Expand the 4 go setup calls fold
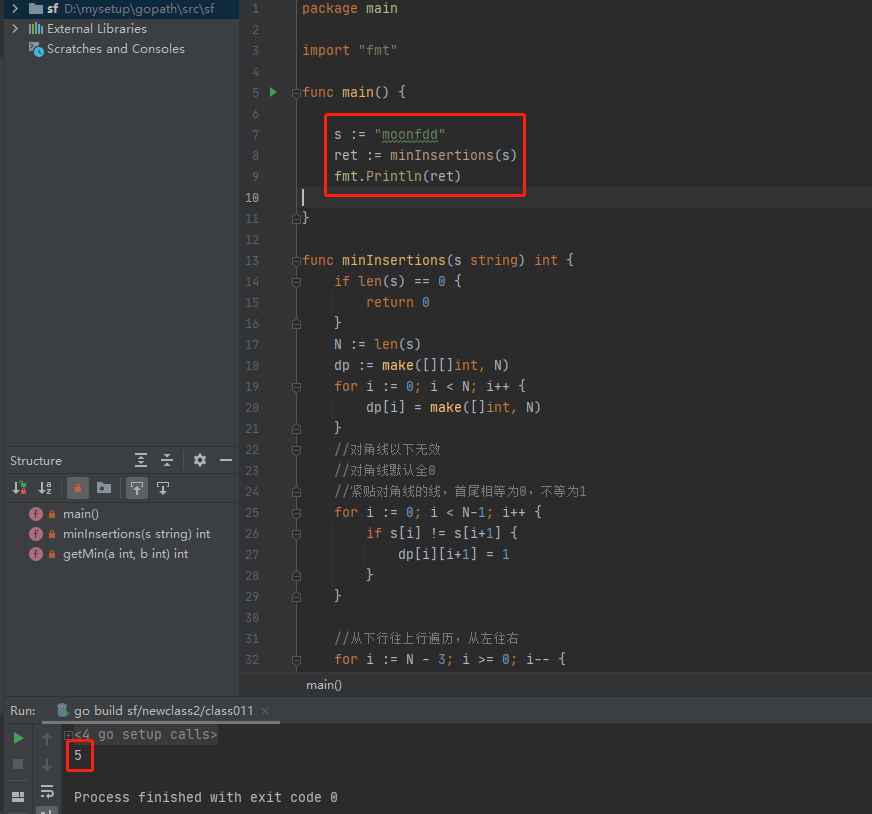The image size is (872, 814). tap(68, 735)
